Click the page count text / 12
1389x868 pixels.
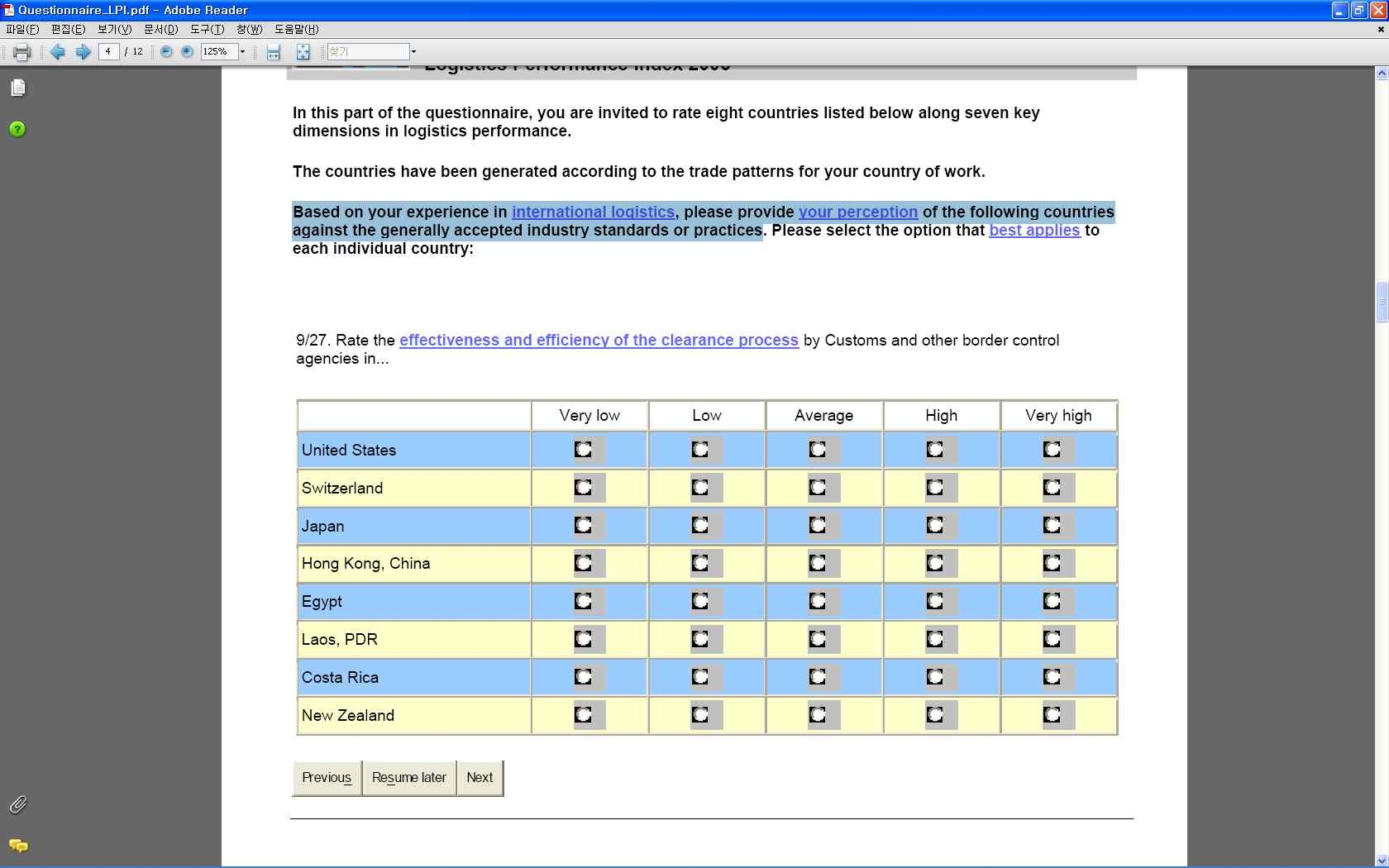[134, 52]
